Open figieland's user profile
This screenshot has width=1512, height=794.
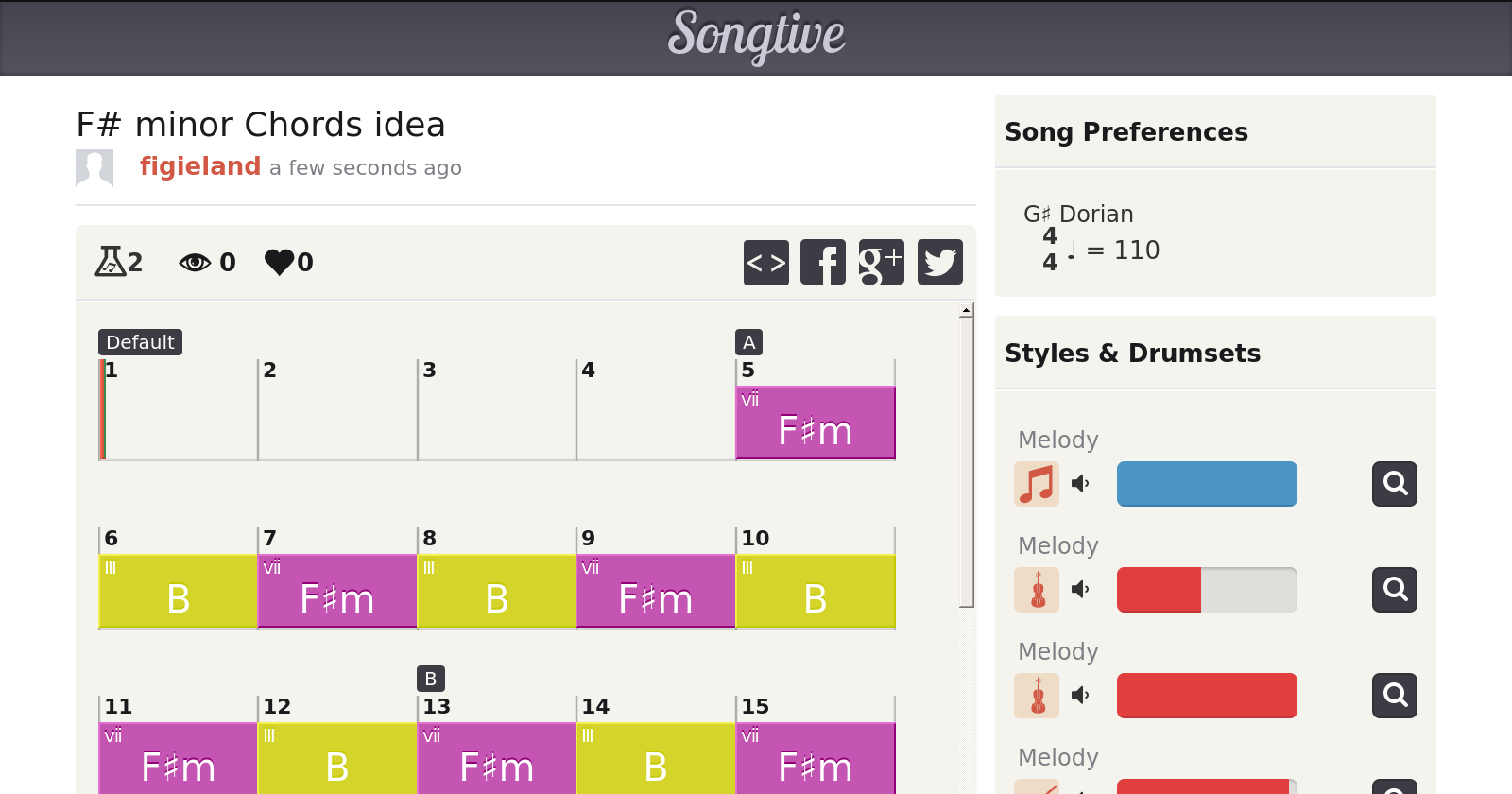[200, 166]
